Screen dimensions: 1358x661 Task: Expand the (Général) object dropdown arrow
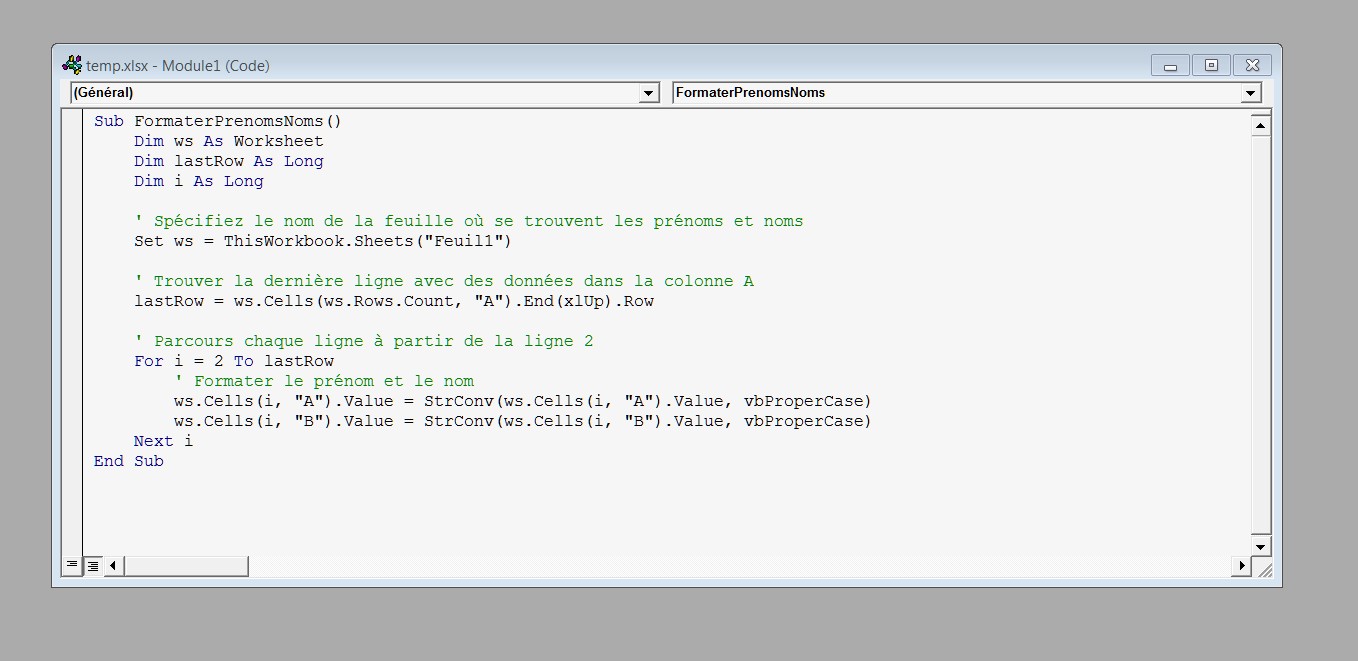tap(649, 93)
